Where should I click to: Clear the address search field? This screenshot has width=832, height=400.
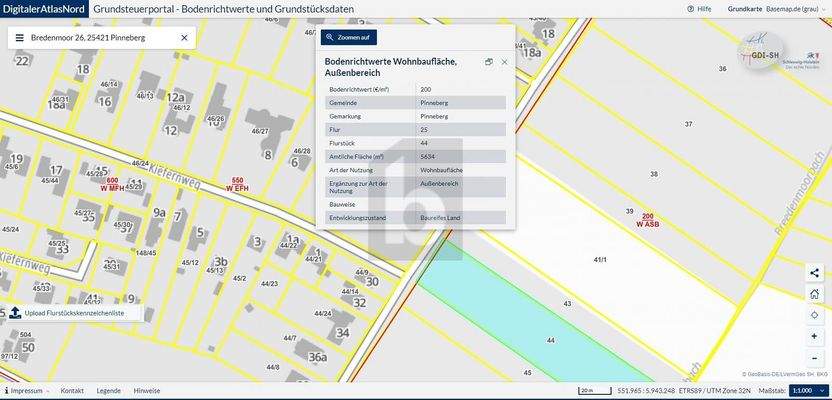[184, 37]
